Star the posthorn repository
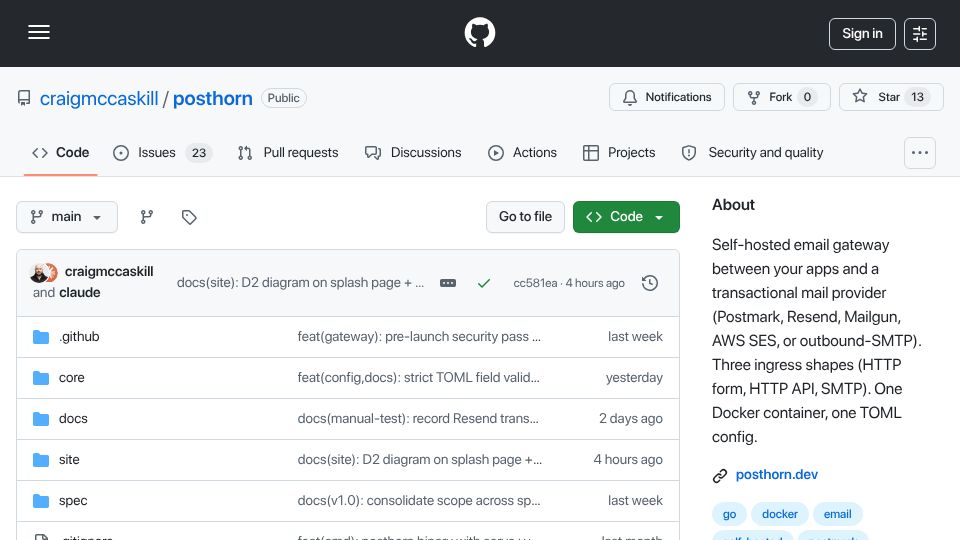 (x=891, y=97)
